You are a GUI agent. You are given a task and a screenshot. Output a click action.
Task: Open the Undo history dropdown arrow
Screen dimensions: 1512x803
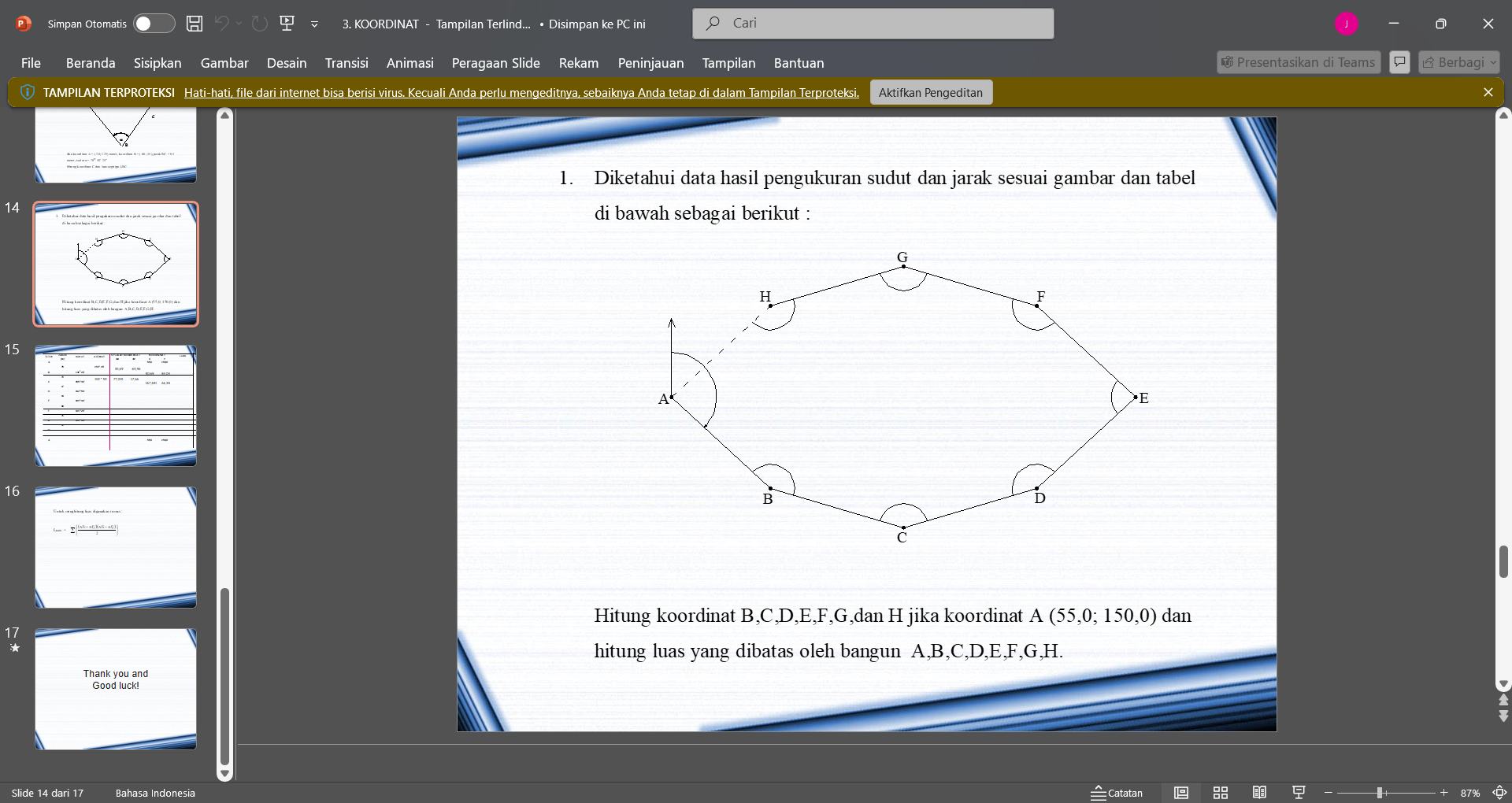click(239, 24)
